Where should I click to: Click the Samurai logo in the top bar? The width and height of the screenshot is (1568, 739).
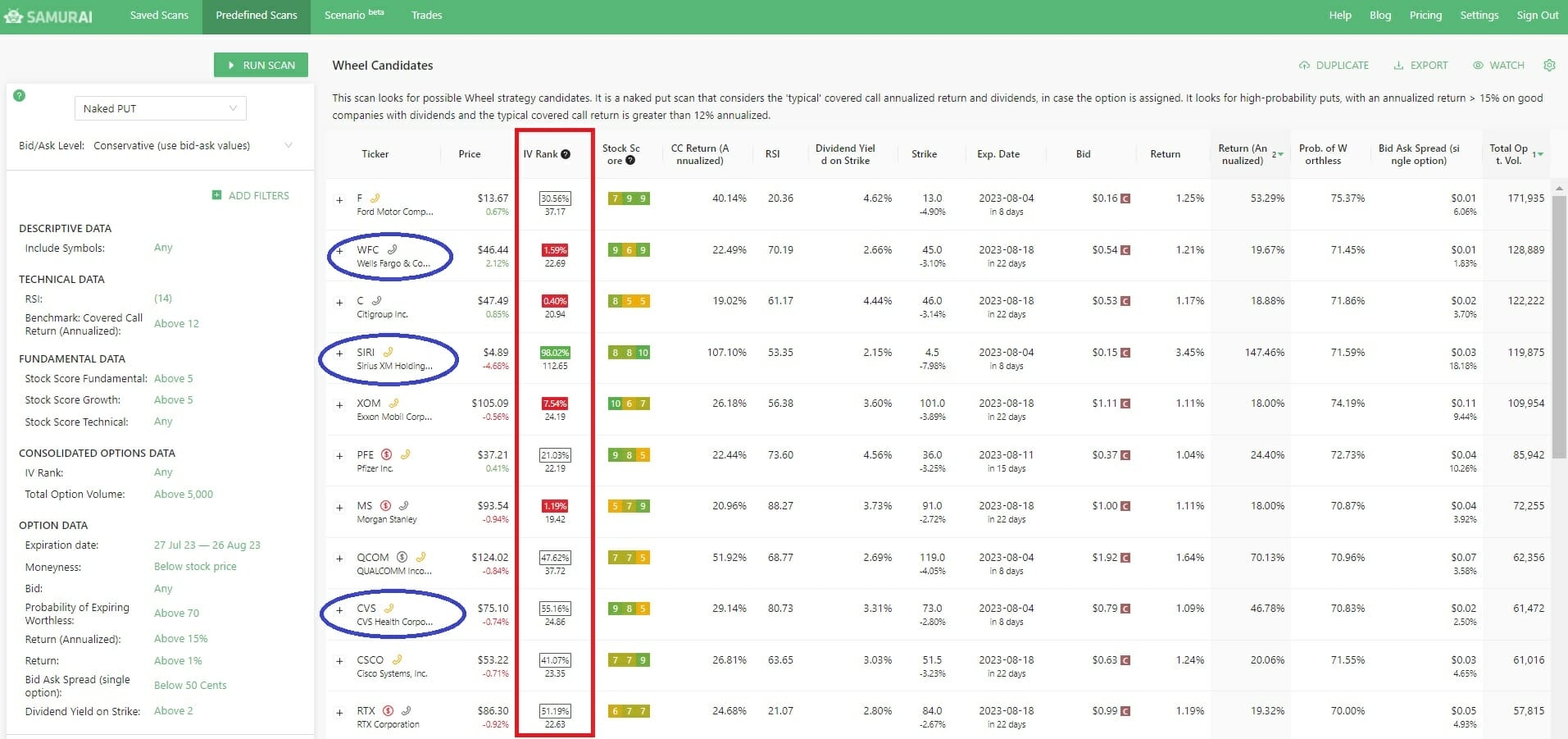[x=49, y=15]
